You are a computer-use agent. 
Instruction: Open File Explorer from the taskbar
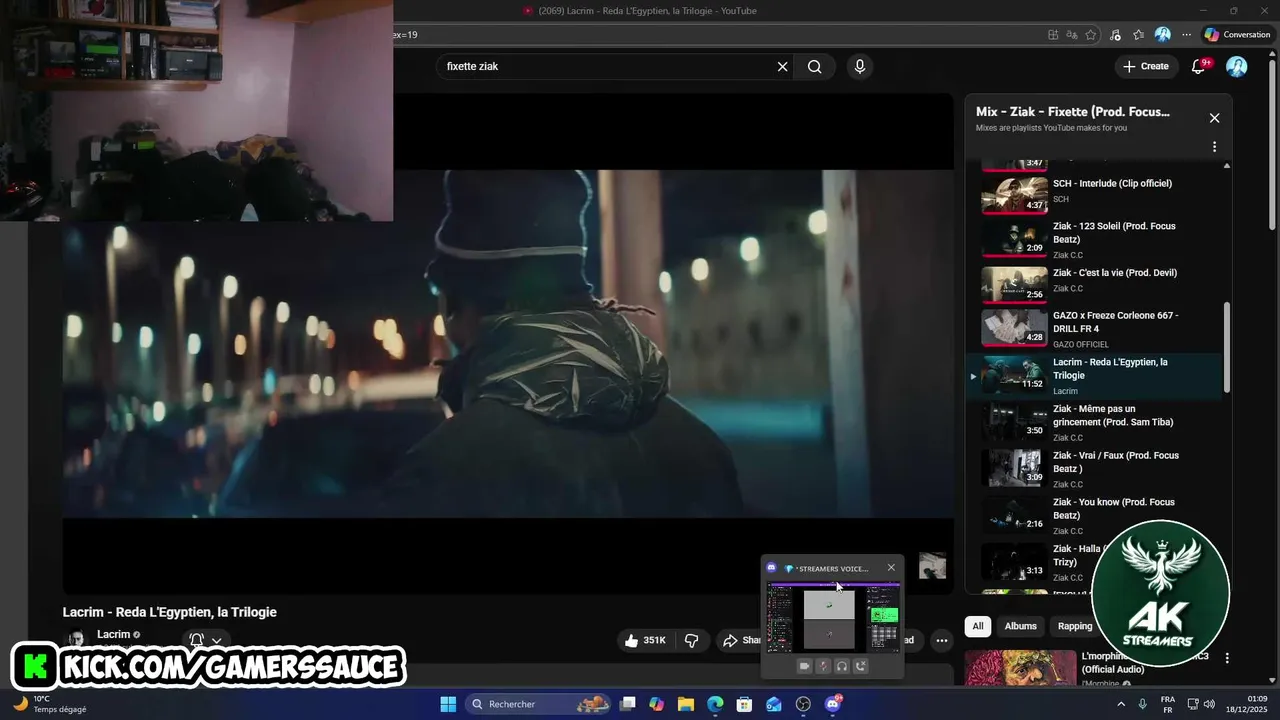point(686,704)
